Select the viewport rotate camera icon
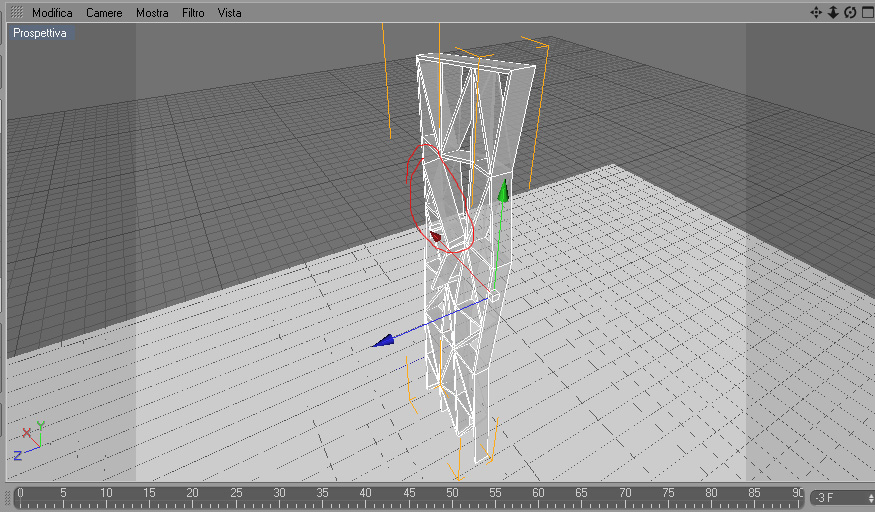The height and width of the screenshot is (512, 875). tap(850, 12)
